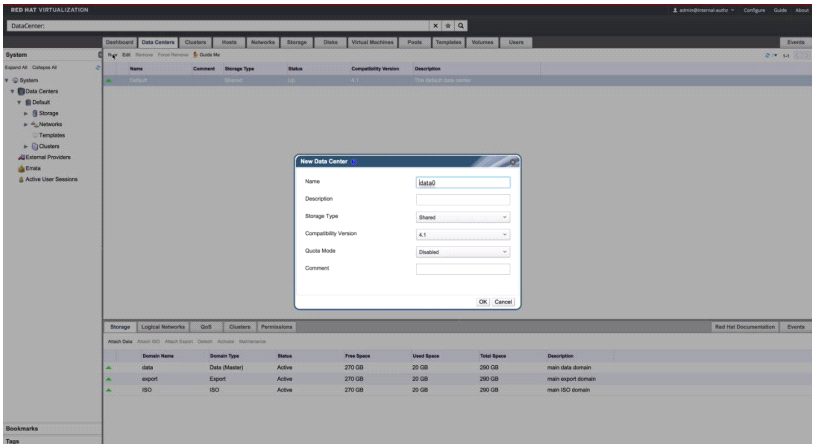
Task: Switch to the Virtual Machines tab
Action: (x=372, y=42)
